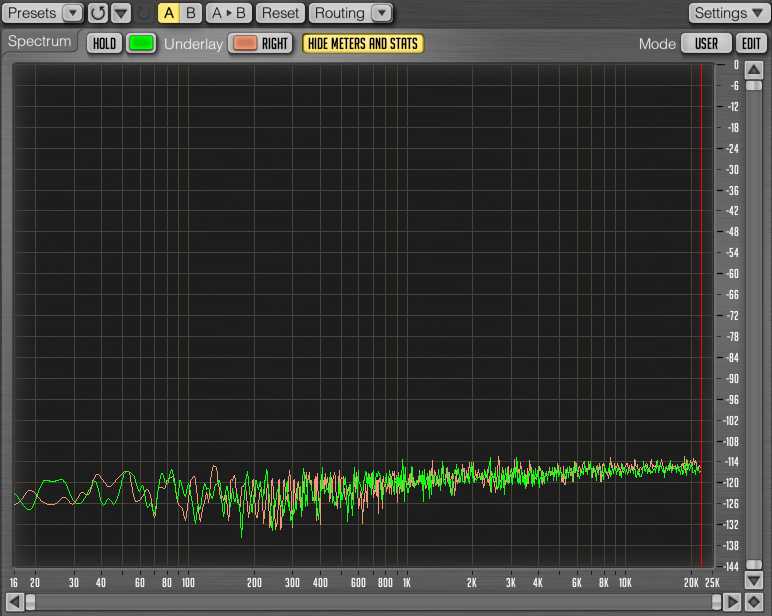This screenshot has width=772, height=616.
Task: Click the lower vertical range slider handle
Action: (754, 564)
